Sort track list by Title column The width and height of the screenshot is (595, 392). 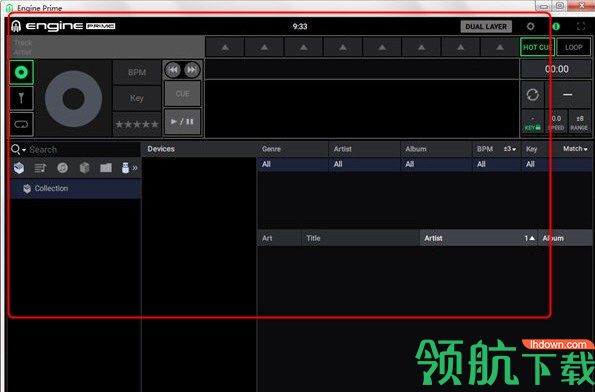pos(360,238)
